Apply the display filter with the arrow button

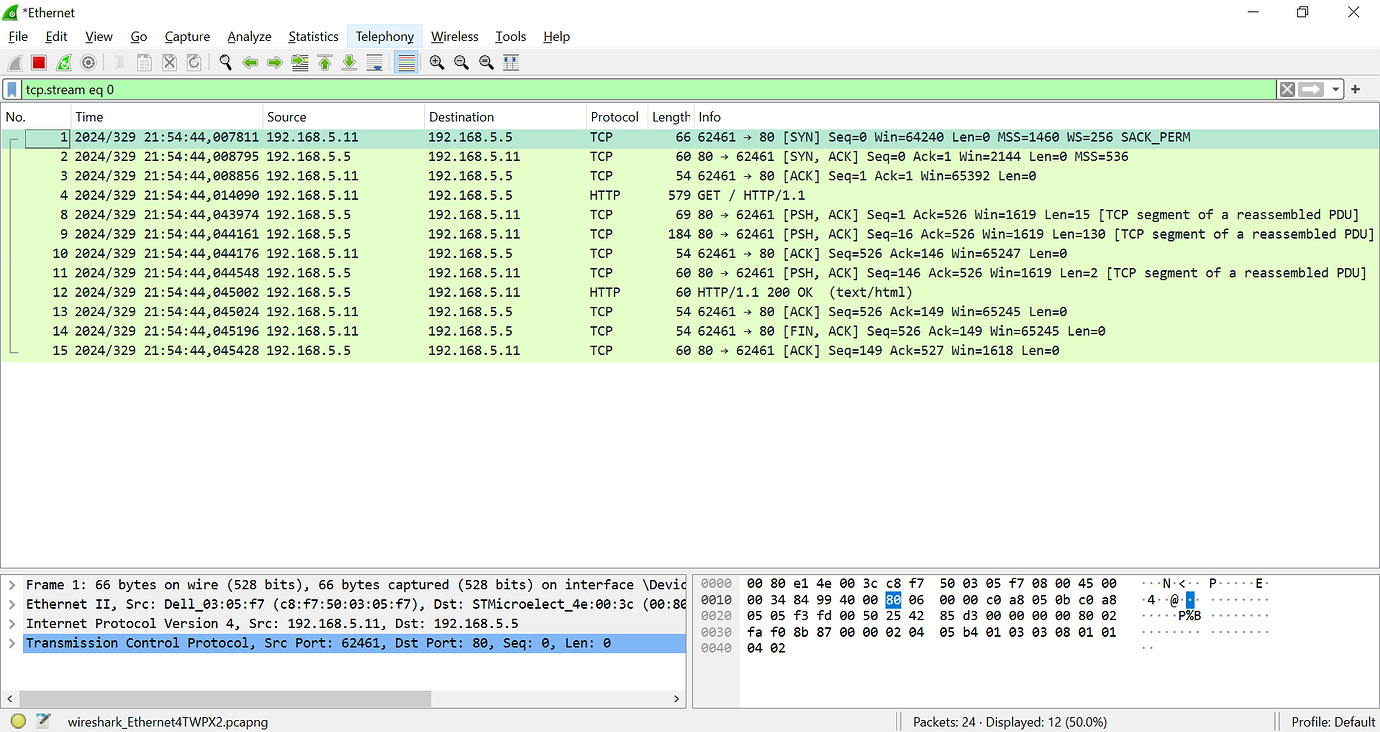pos(1310,89)
